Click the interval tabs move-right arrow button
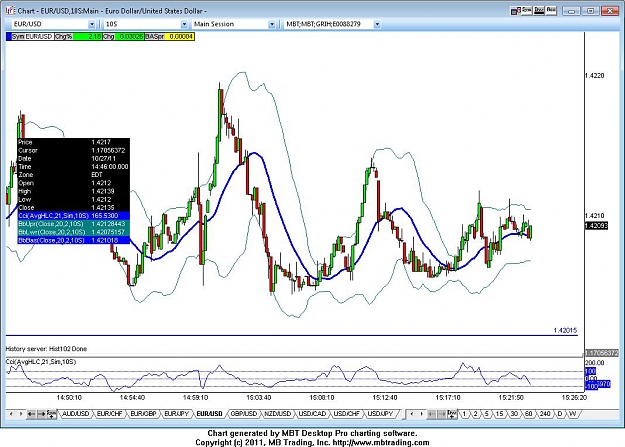Screen dimensions: 625x447 tap(442, 414)
